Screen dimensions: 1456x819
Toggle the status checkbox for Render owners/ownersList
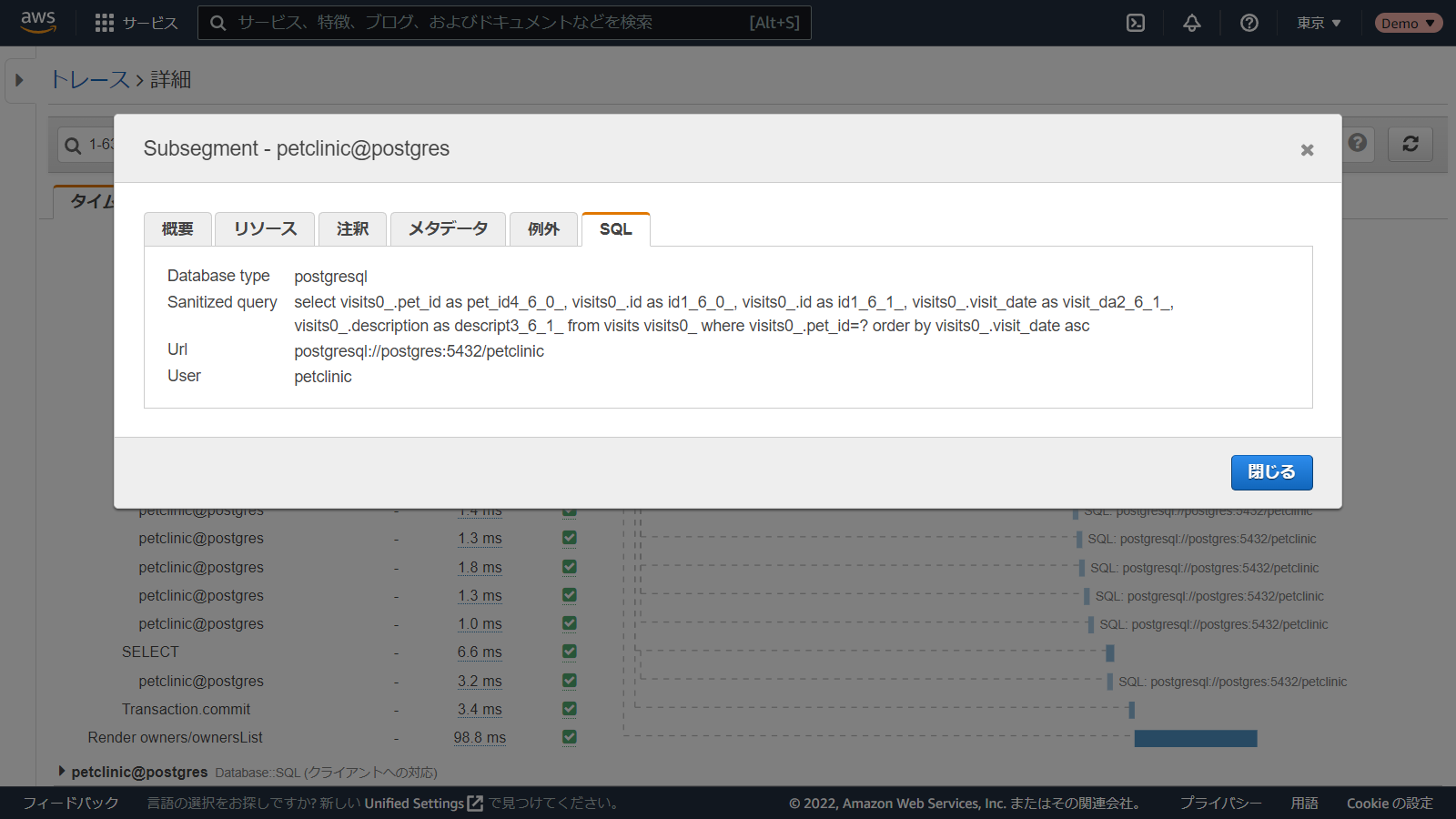[570, 737]
